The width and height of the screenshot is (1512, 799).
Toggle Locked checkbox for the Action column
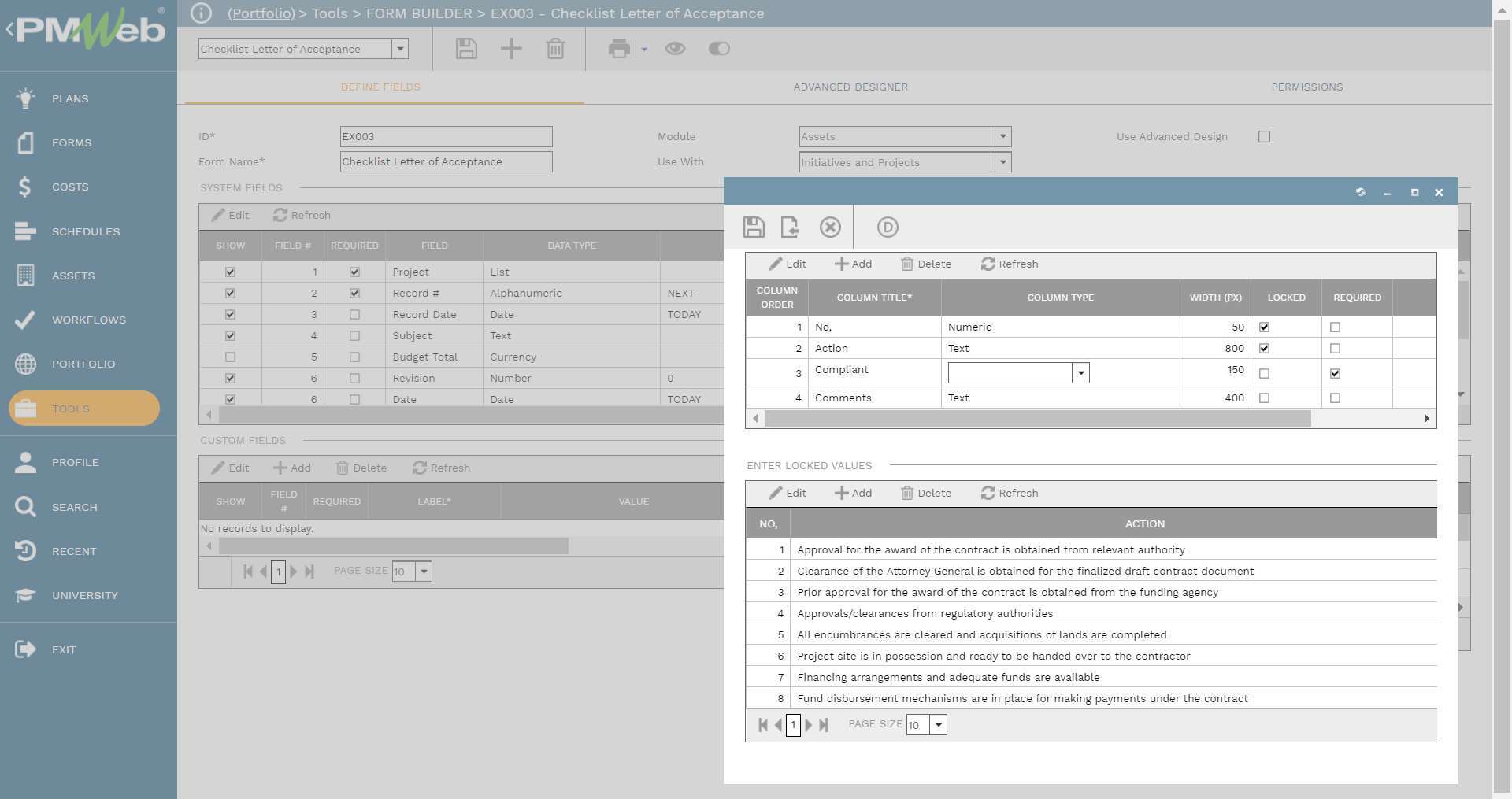(x=1264, y=349)
